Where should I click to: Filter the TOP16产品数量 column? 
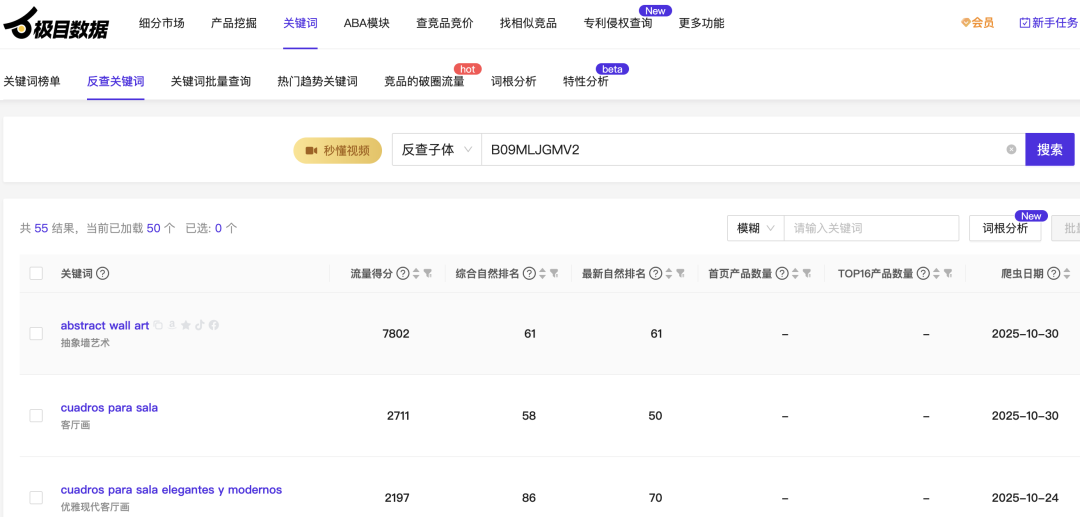[948, 273]
